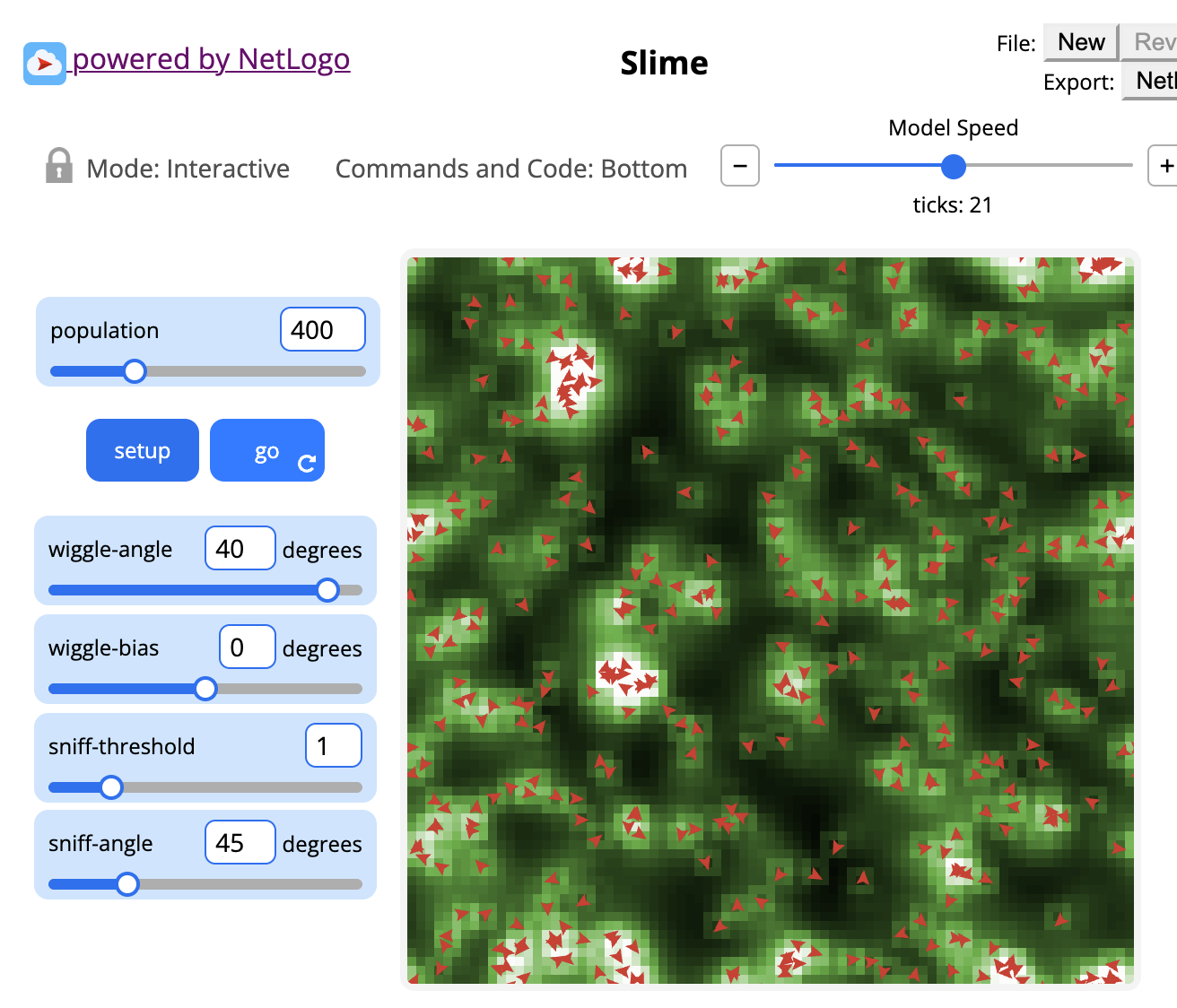
Task: Open the powered by NetLogo link
Action: pyautogui.click(x=211, y=59)
